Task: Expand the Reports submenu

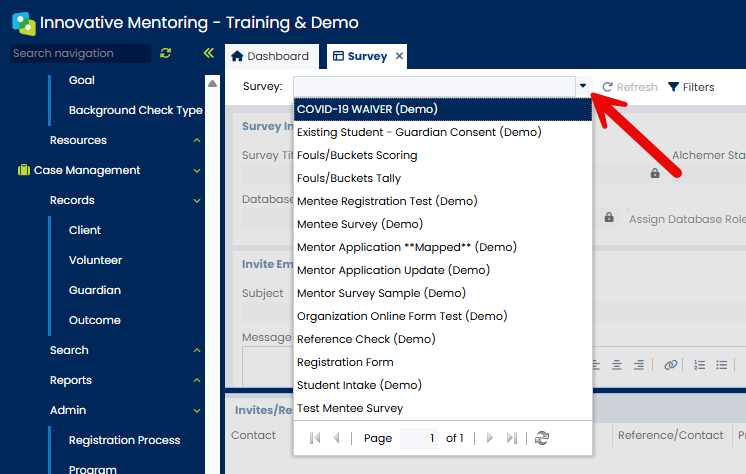Action: (197, 381)
